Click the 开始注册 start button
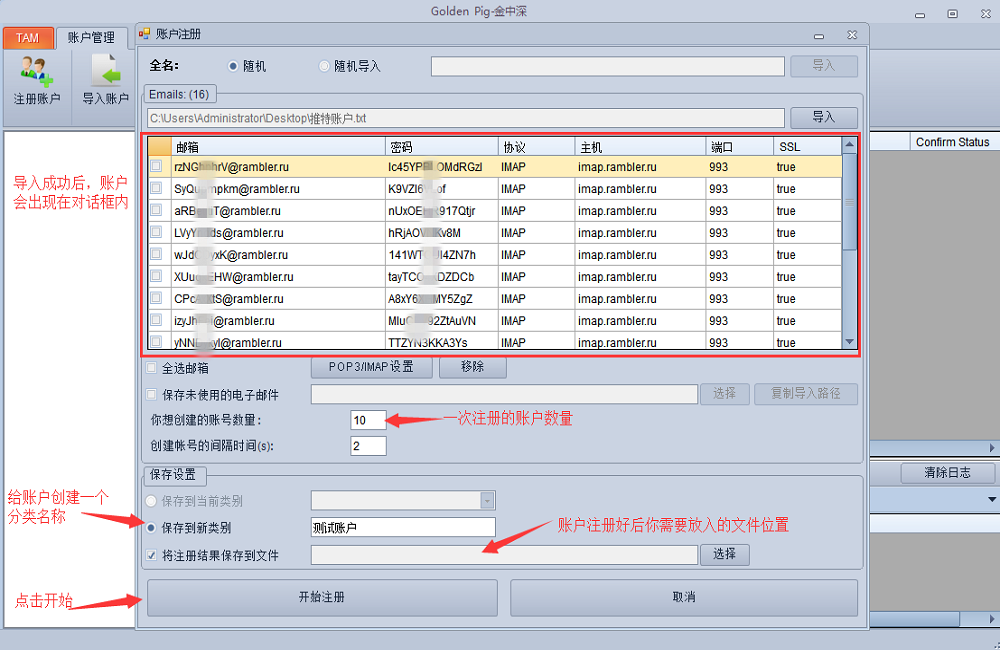Screen dimensions: 1000x650 [322, 597]
